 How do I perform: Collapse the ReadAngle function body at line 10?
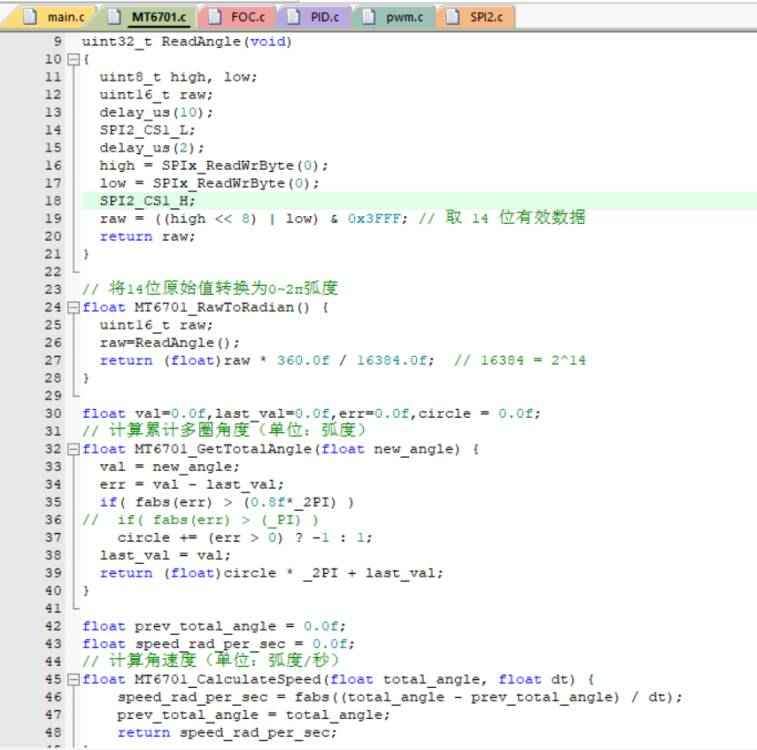pos(72,59)
